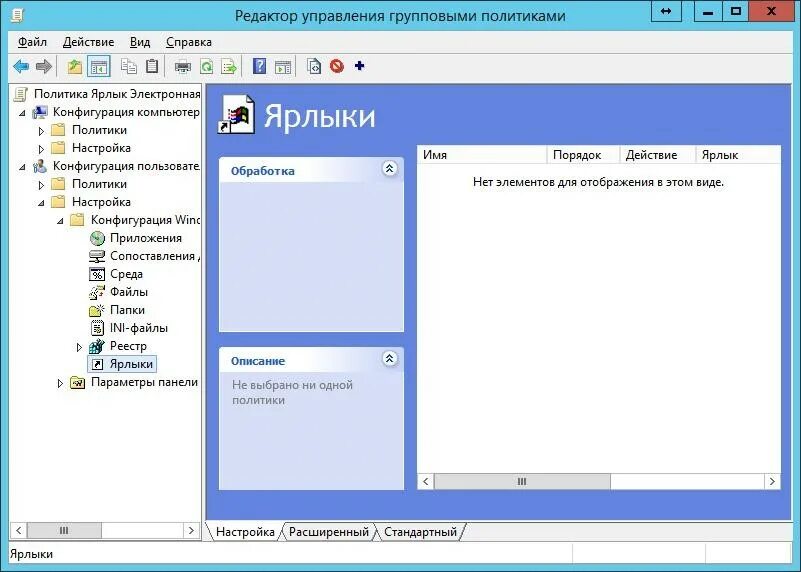Click the list horizontal scrollbar thumb
Viewport: 801px width, 572px height.
522,481
